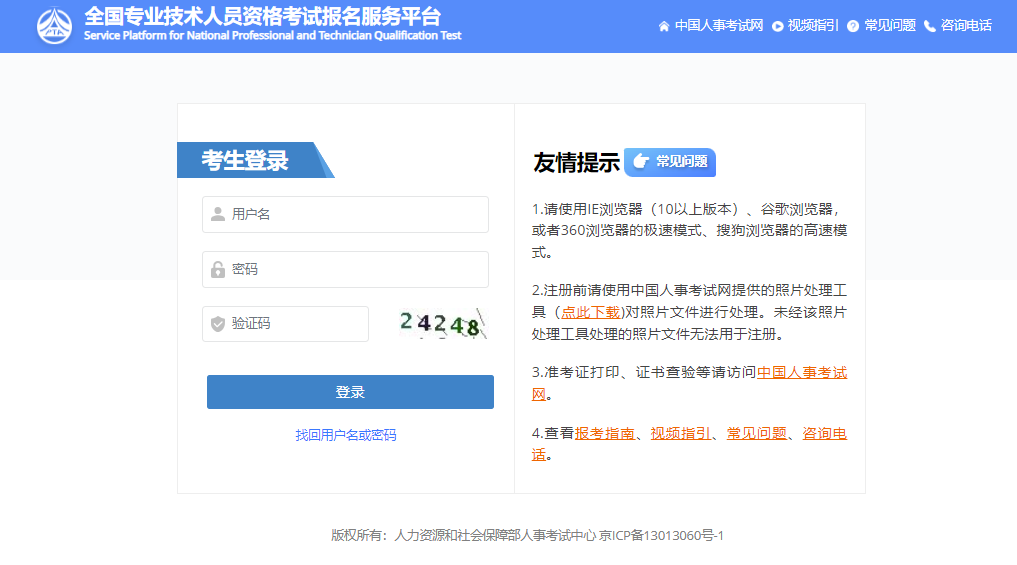Click the platform logo emblem
Image resolution: width=1017 pixels, height=565 pixels.
click(54, 26)
